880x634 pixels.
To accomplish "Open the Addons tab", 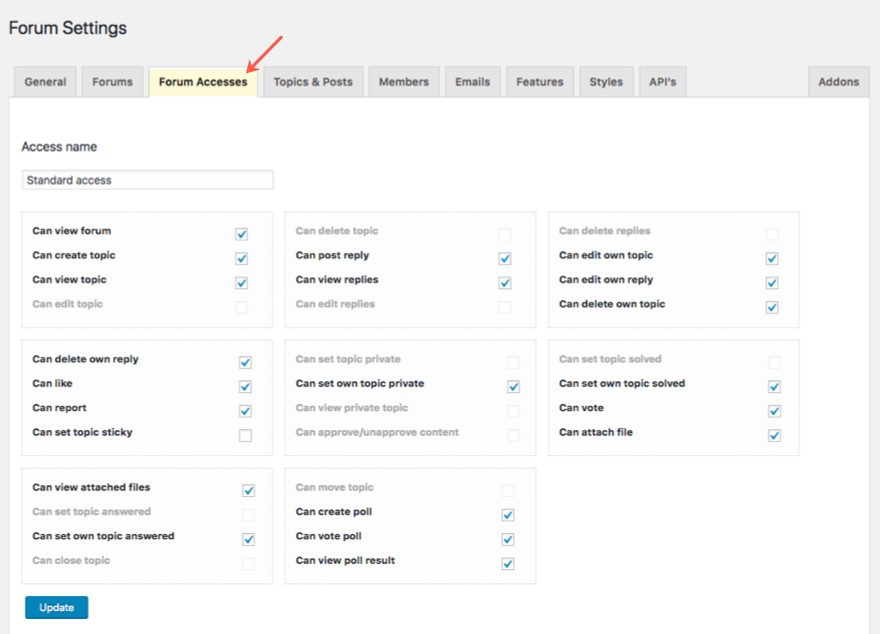I will (x=838, y=82).
